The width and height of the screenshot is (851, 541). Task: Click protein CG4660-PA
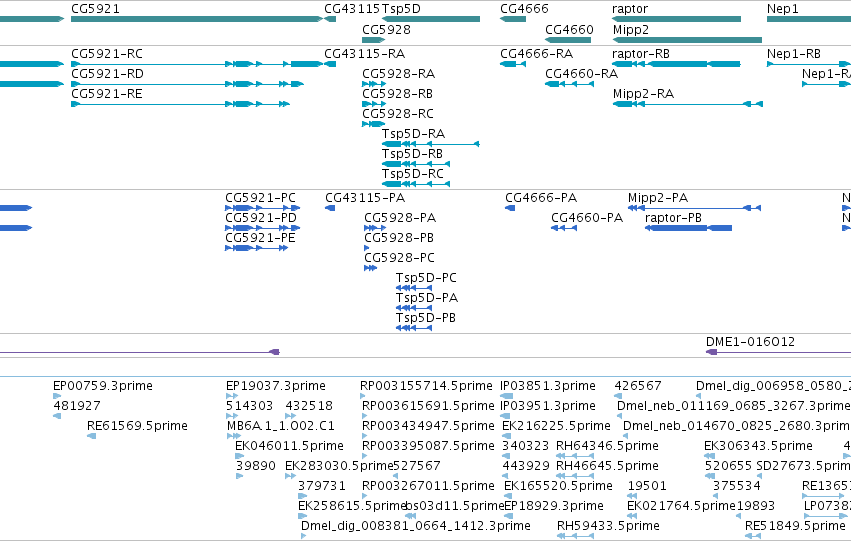pos(564,228)
